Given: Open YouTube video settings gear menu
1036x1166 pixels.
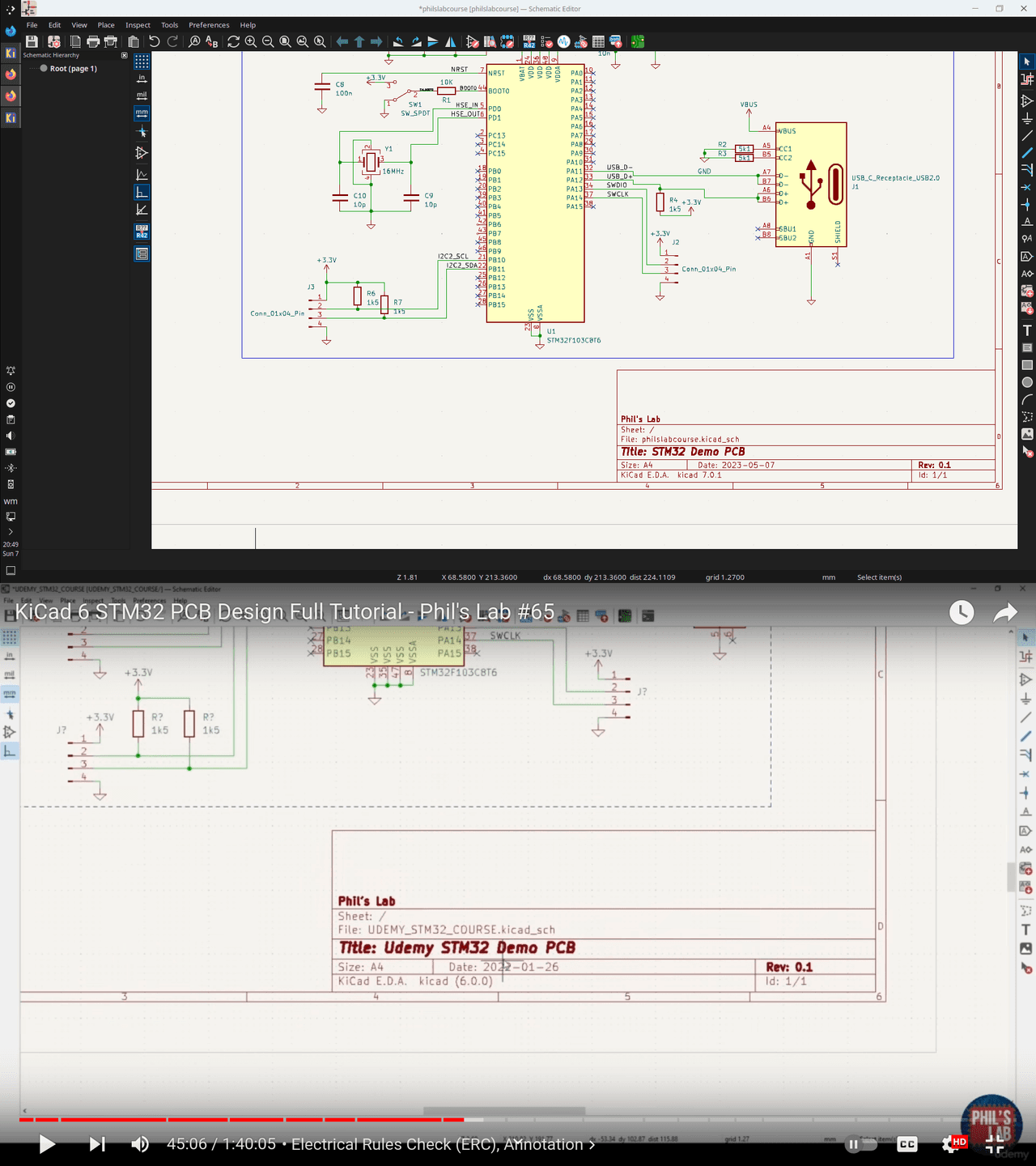Looking at the screenshot, I should point(951,1144).
